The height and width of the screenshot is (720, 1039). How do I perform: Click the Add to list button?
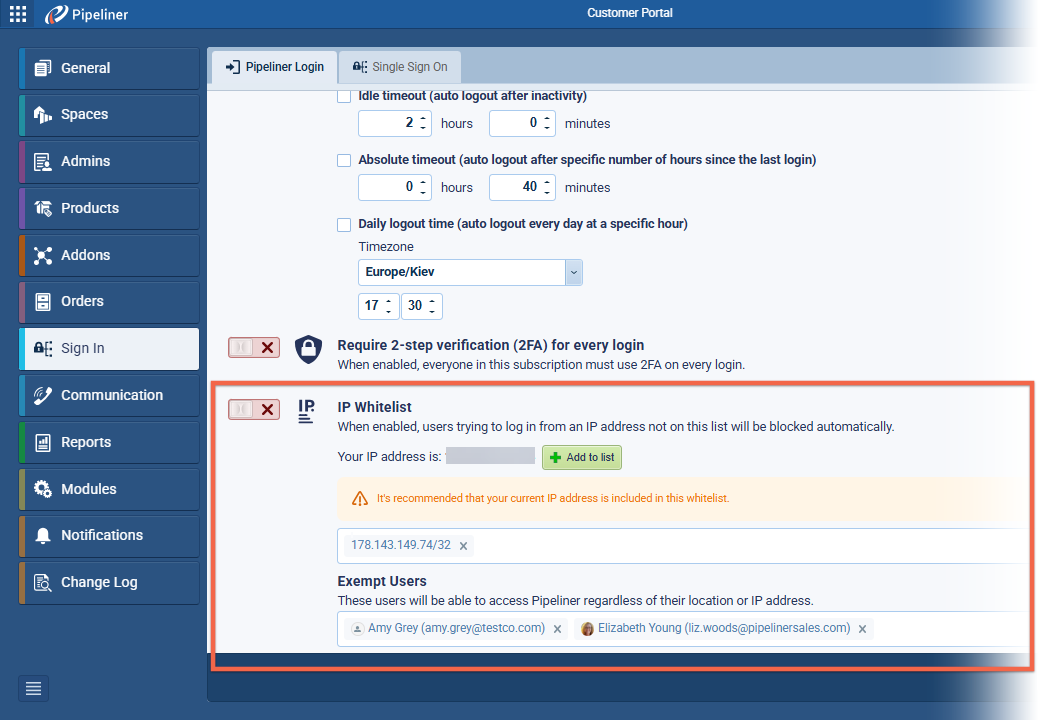click(581, 457)
